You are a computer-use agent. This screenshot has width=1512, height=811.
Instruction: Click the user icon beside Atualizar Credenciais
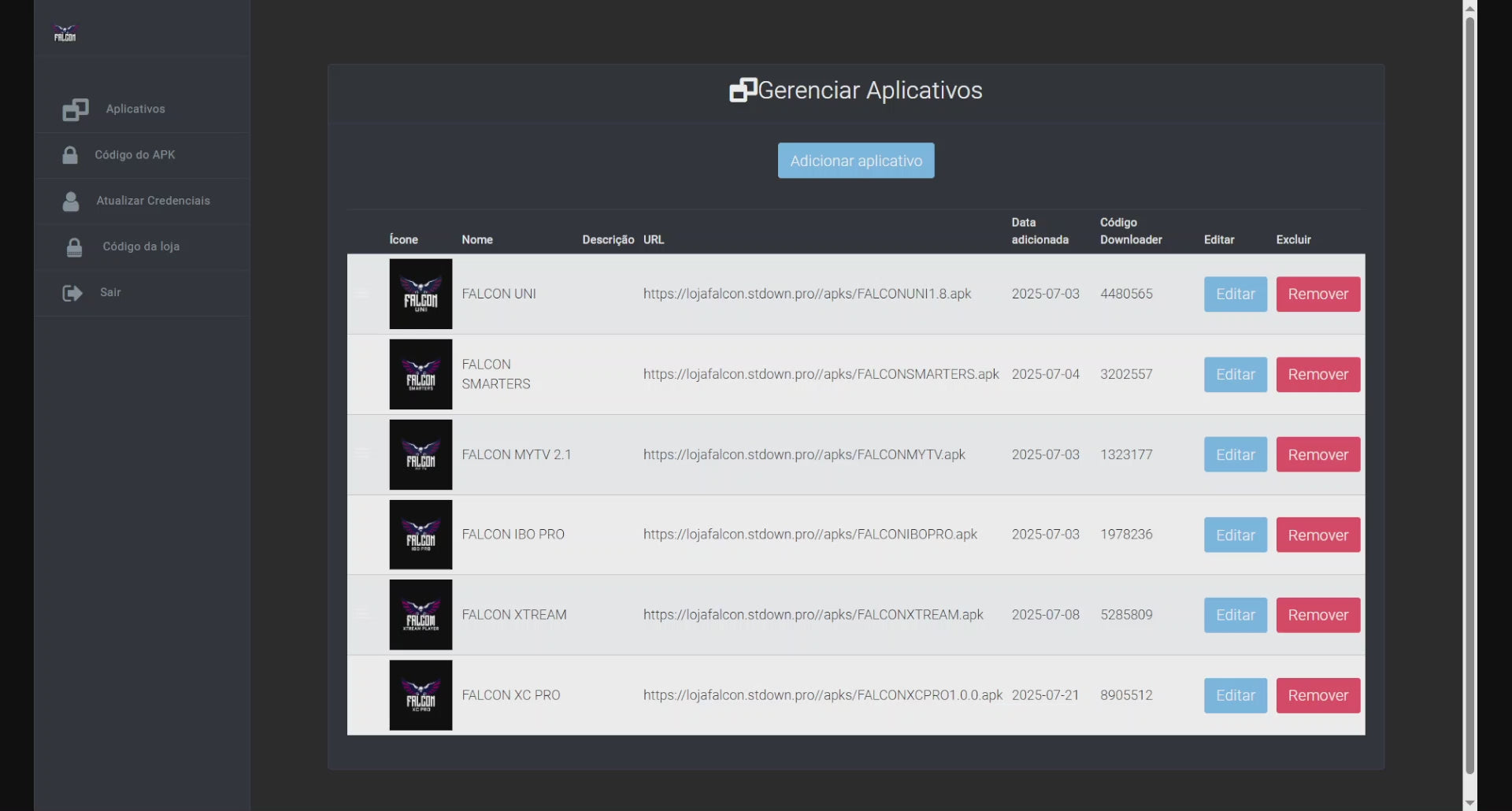pyautogui.click(x=71, y=202)
